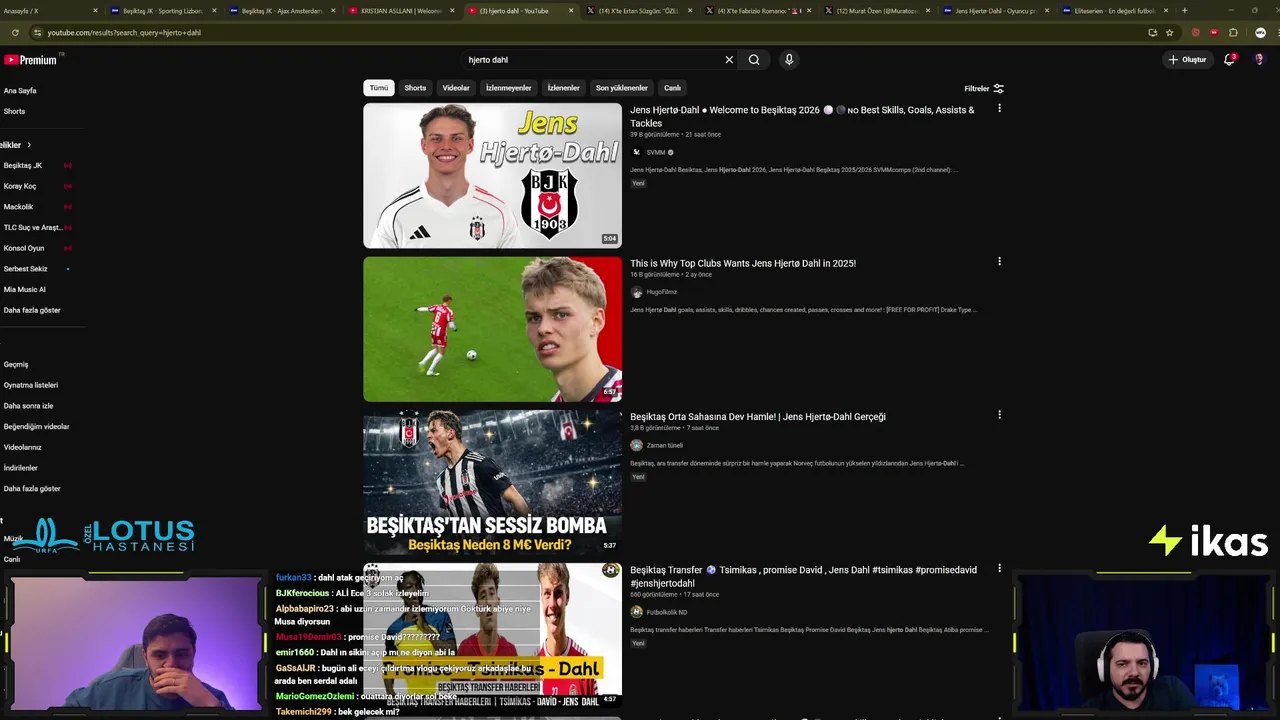Viewport: 1280px width, 720px height.
Task: Select the İzlenenler filter chip
Action: tap(563, 88)
